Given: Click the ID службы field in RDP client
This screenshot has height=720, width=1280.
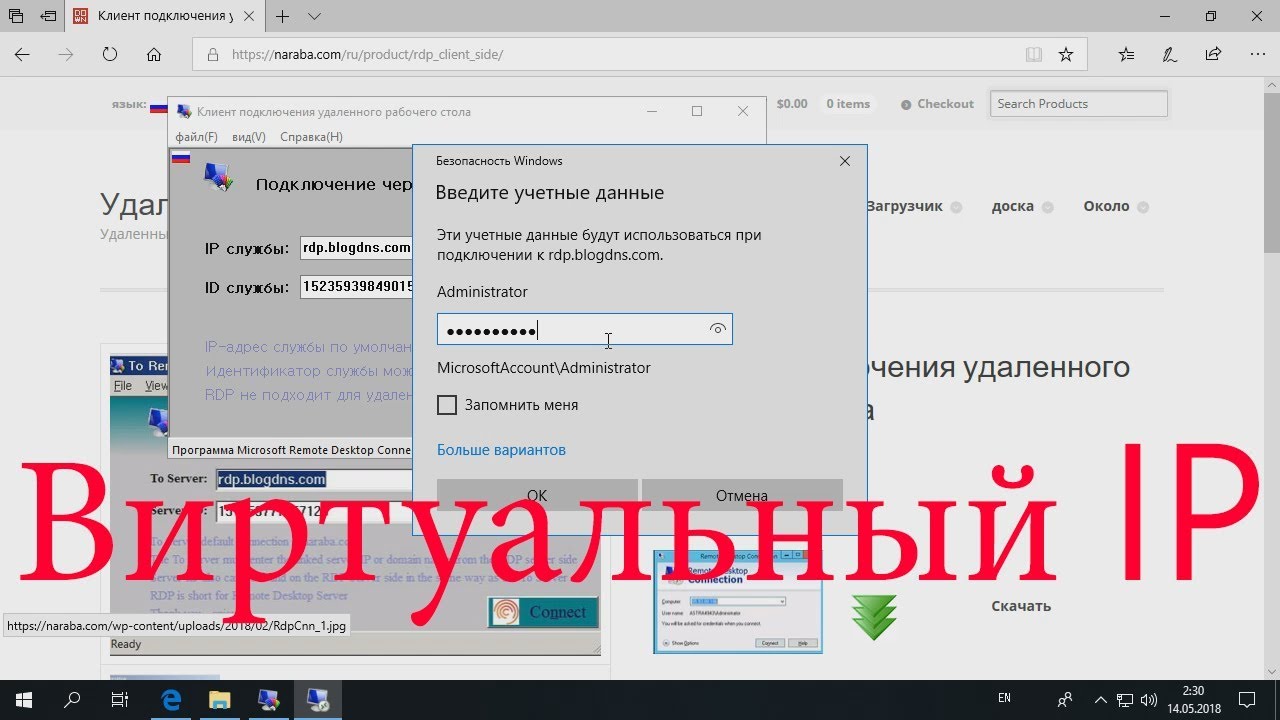Looking at the screenshot, I should point(357,287).
